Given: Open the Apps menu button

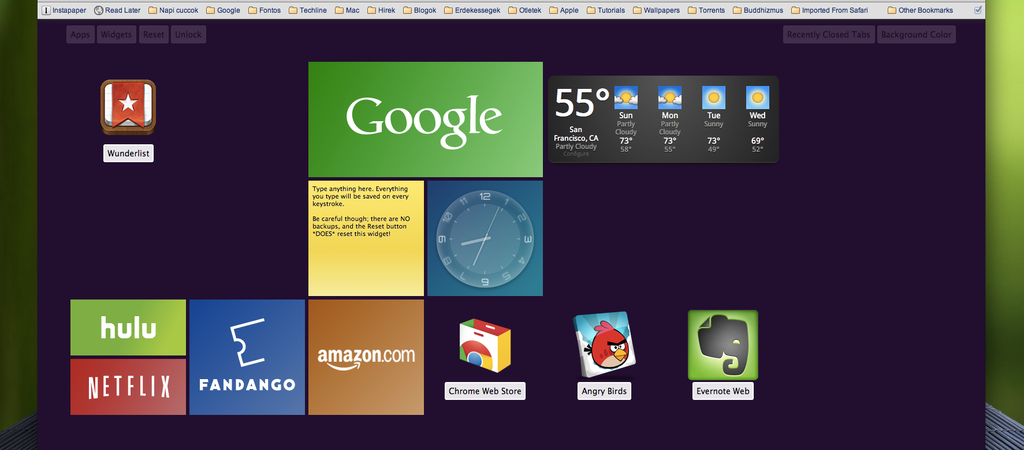Looking at the screenshot, I should point(80,35).
